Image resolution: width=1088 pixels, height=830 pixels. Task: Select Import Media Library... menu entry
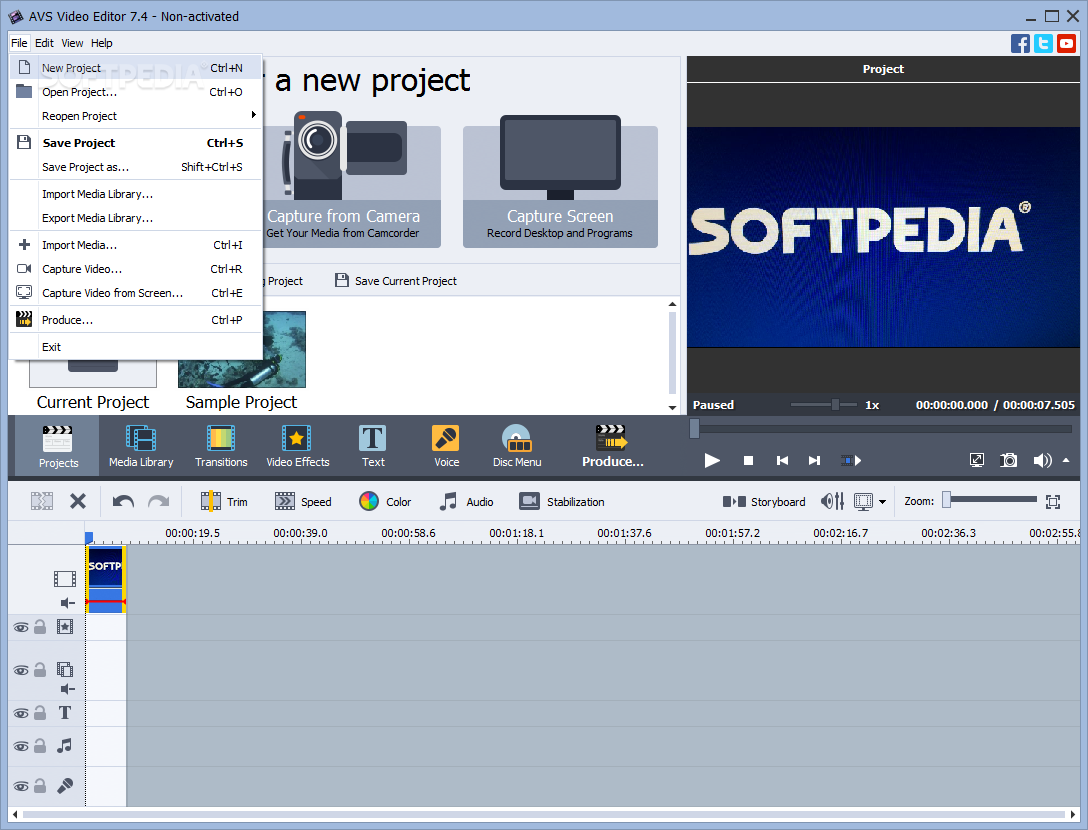(x=137, y=194)
